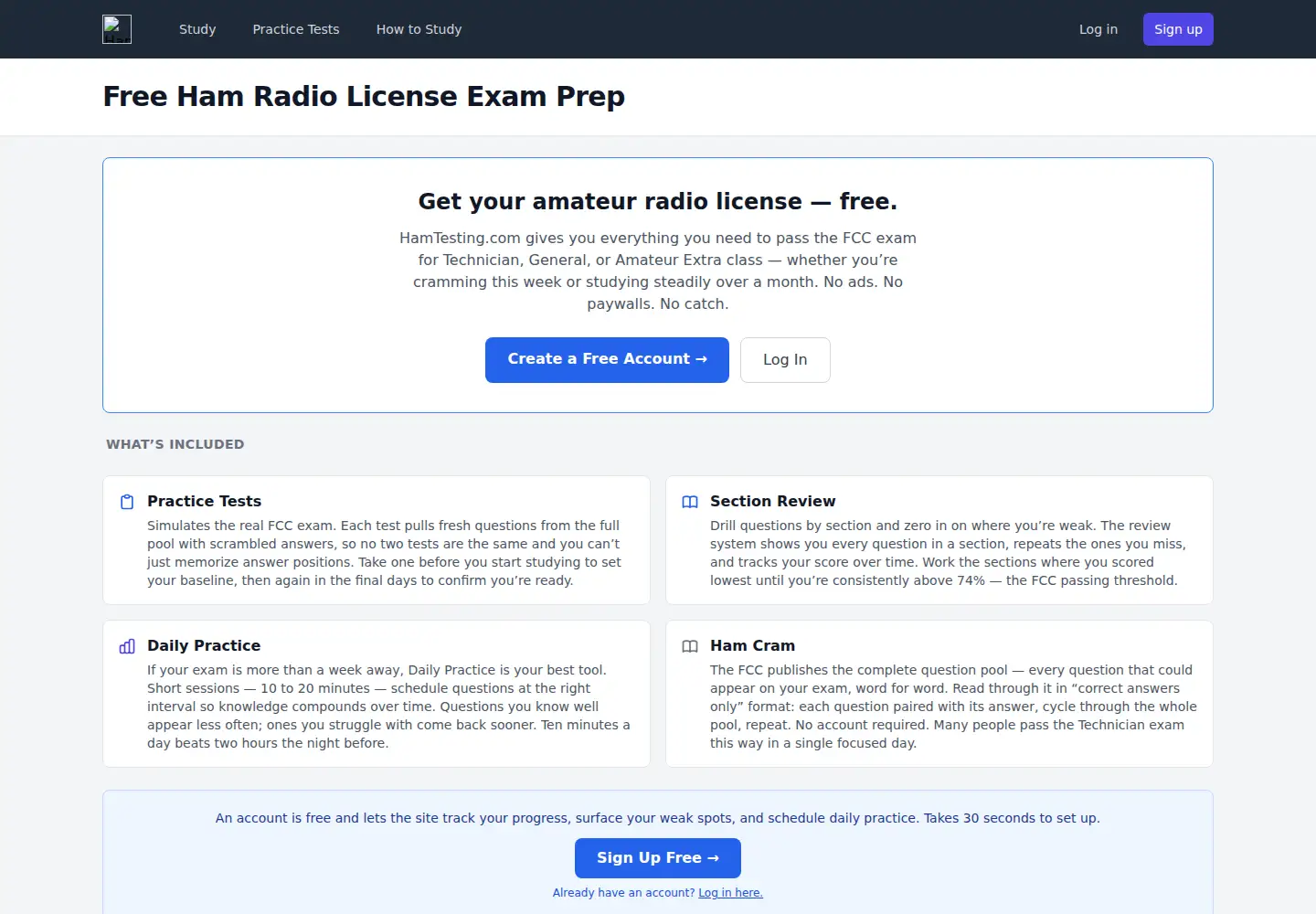Open the Section Review card heading
Image resolution: width=1316 pixels, height=914 pixels.
pos(772,501)
